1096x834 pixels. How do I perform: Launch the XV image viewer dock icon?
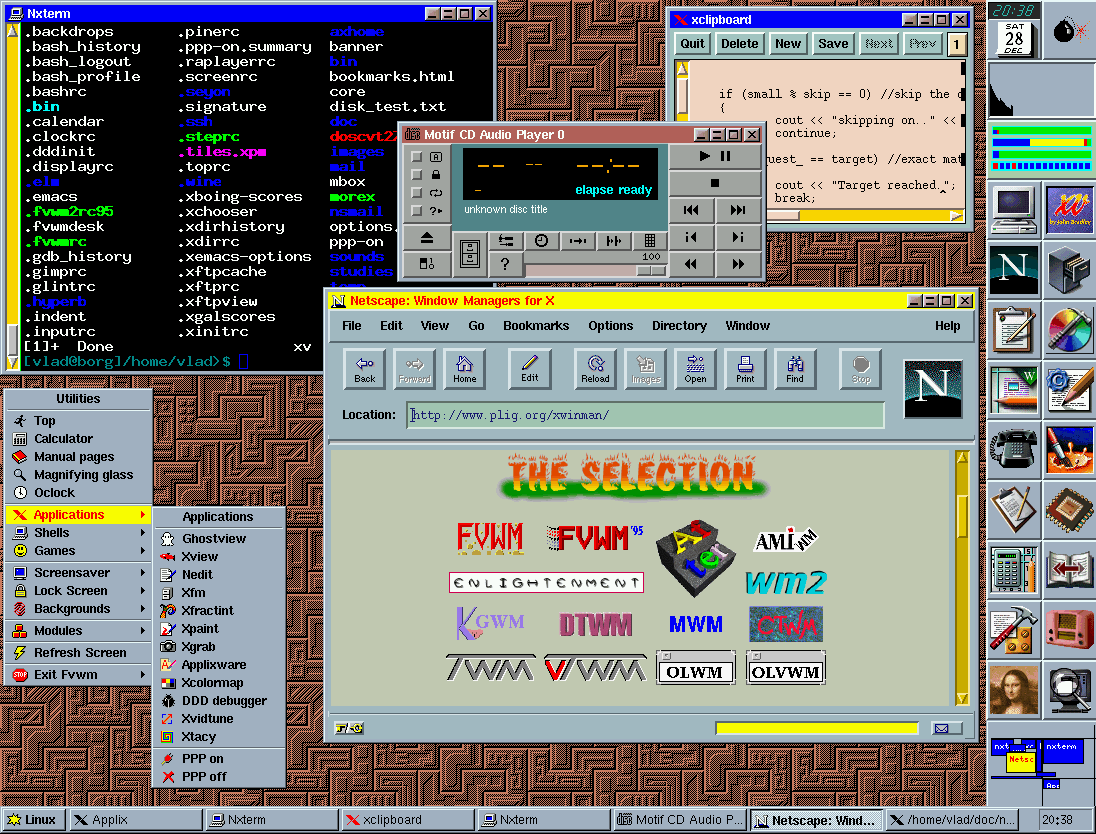[x=1069, y=209]
